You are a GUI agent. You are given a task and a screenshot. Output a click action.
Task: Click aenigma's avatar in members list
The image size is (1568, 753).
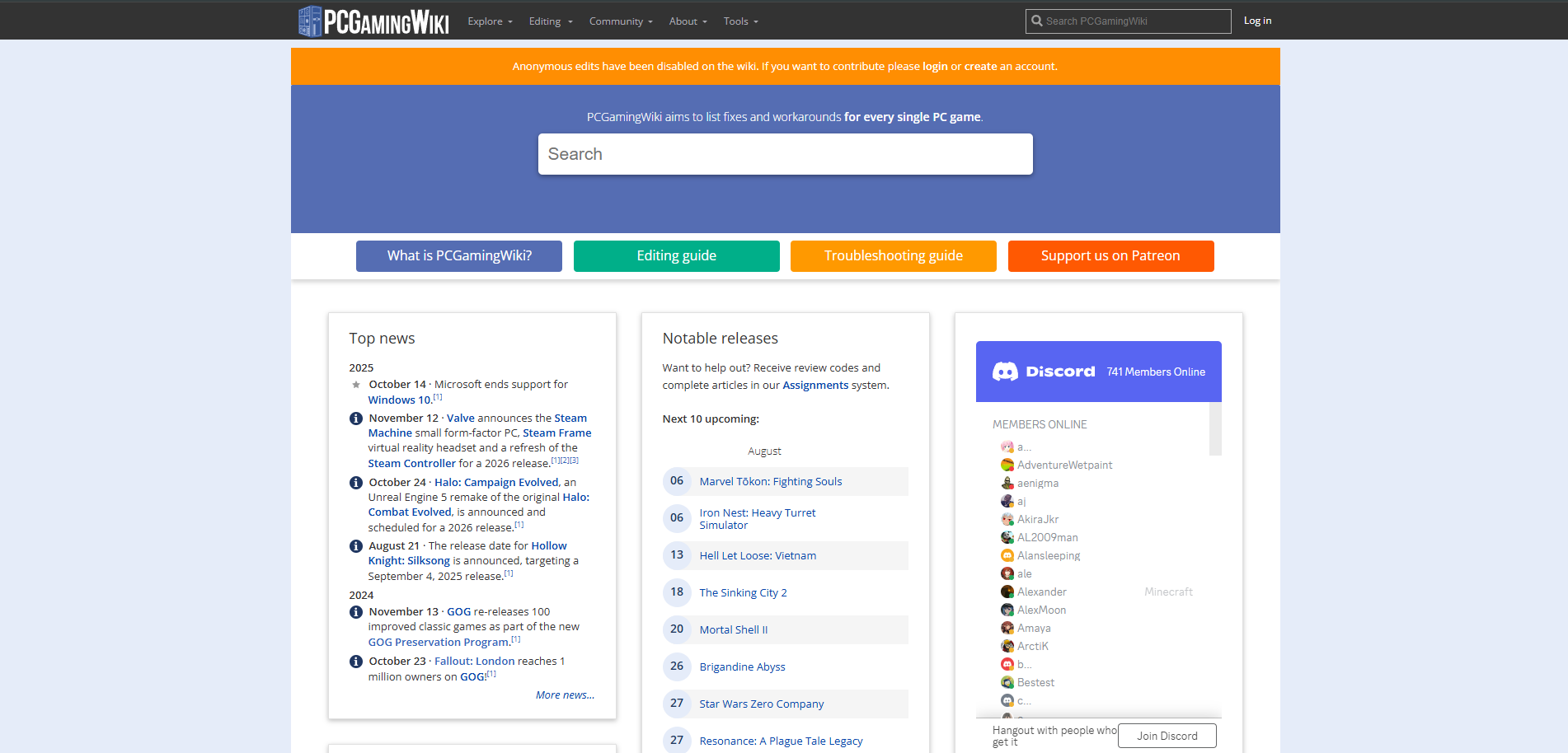pos(1007,484)
